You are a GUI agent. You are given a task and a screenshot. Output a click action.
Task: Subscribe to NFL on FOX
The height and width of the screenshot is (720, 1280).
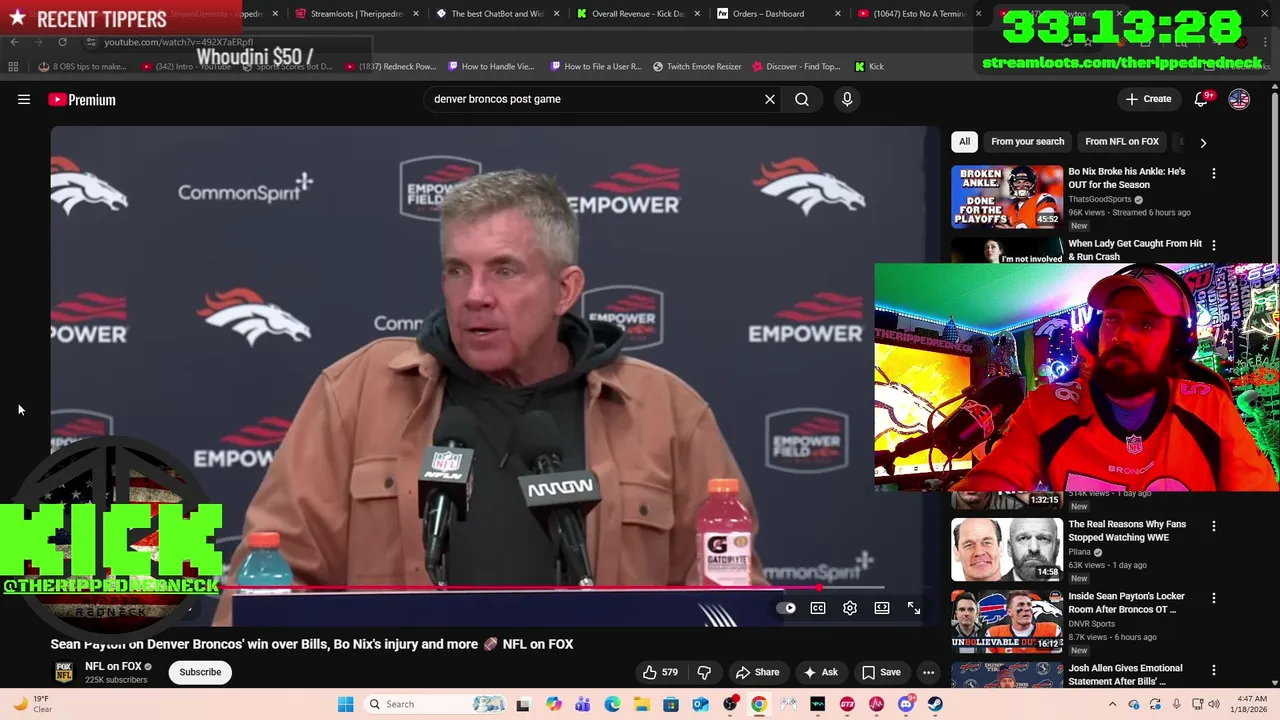200,672
